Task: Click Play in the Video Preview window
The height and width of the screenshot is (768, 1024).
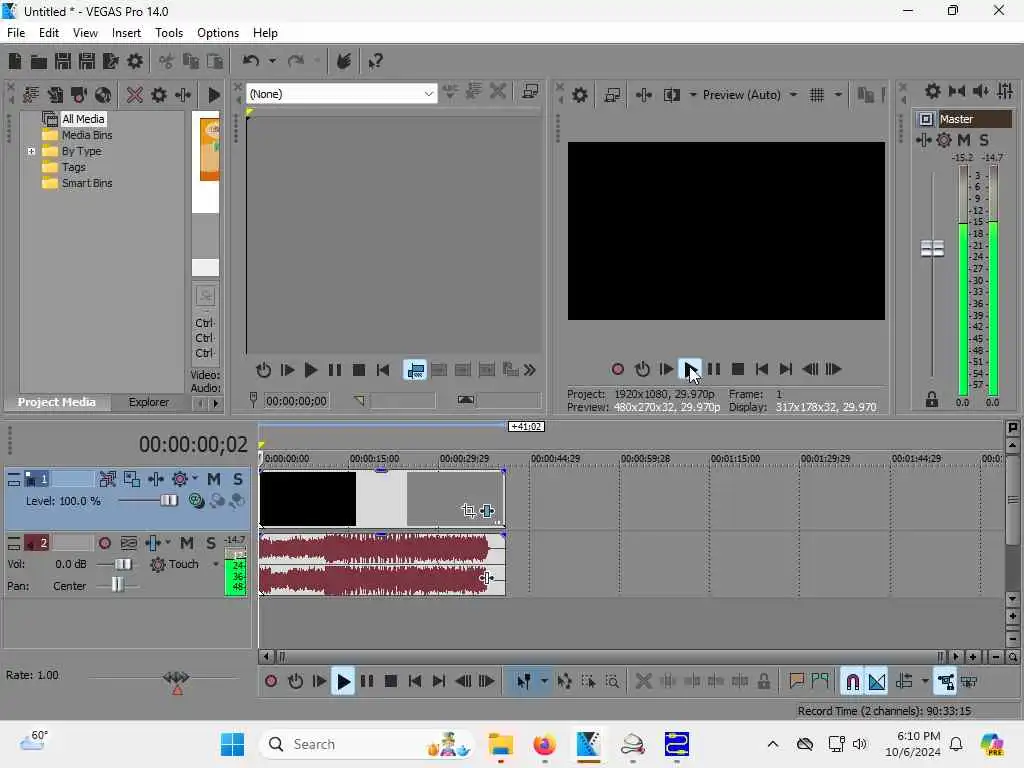Action: pos(690,370)
